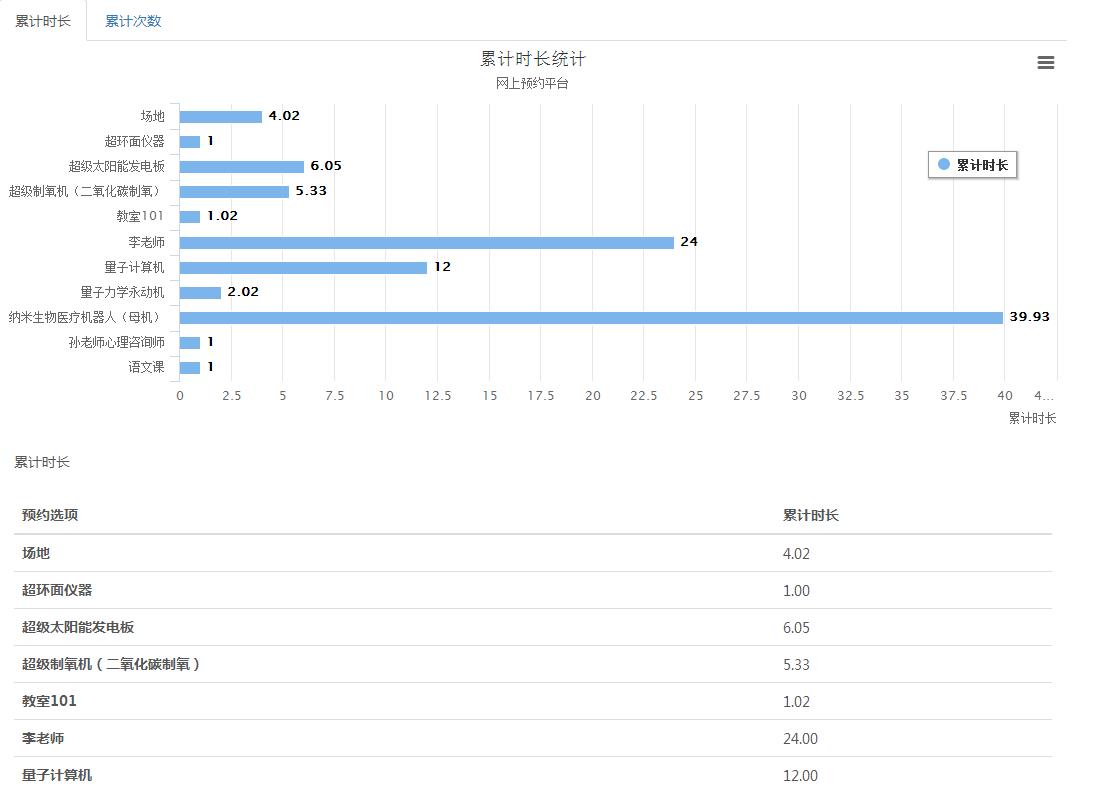This screenshot has width=1101, height=788.
Task: Click table value 24.00
Action: [x=800, y=739]
